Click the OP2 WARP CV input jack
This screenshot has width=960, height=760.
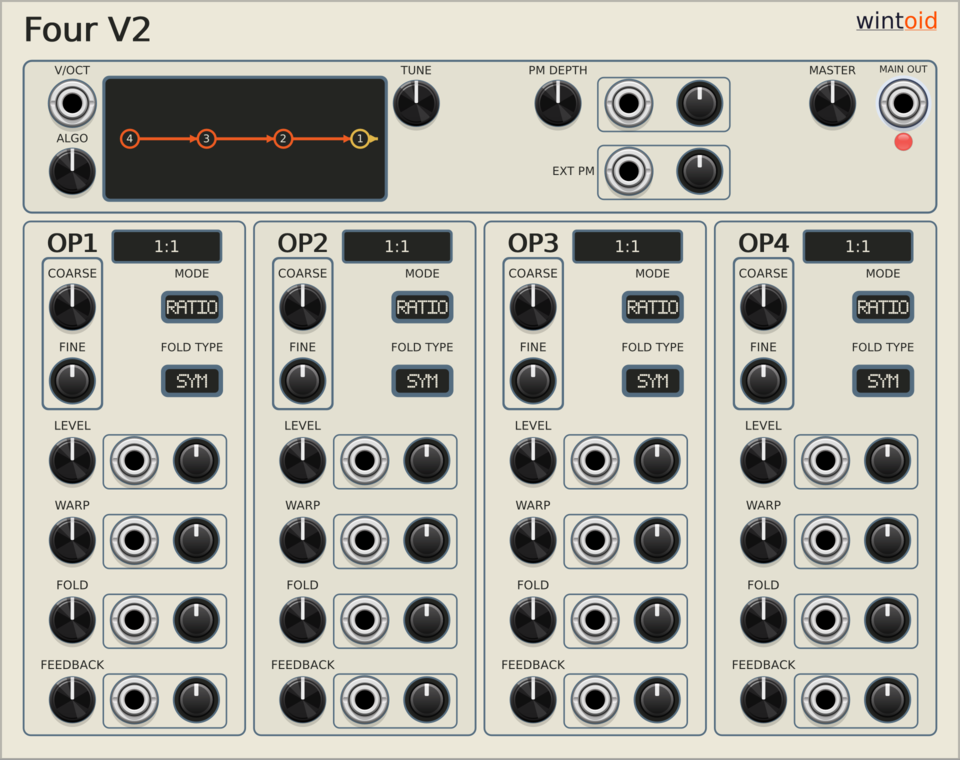point(364,540)
